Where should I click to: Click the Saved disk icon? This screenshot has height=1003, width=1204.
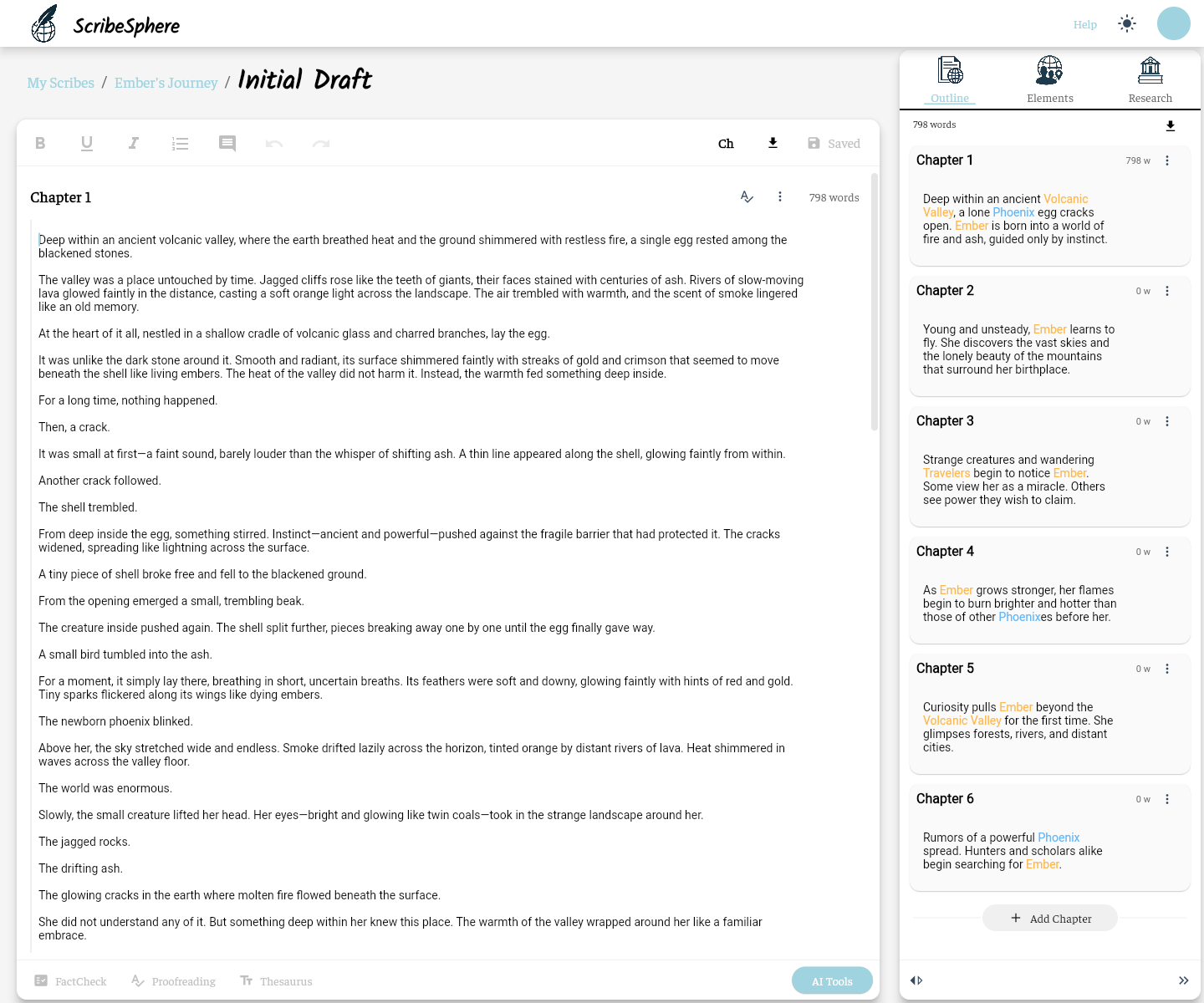(x=814, y=143)
